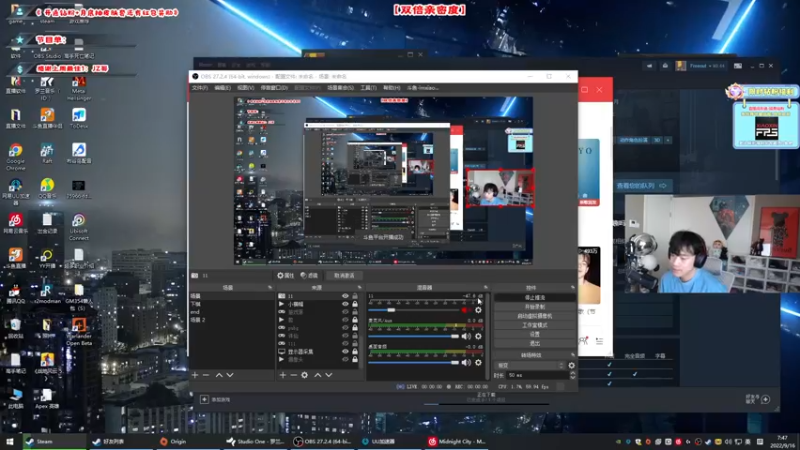Add a new scene with plus icon
The width and height of the screenshot is (800, 450).
point(195,375)
